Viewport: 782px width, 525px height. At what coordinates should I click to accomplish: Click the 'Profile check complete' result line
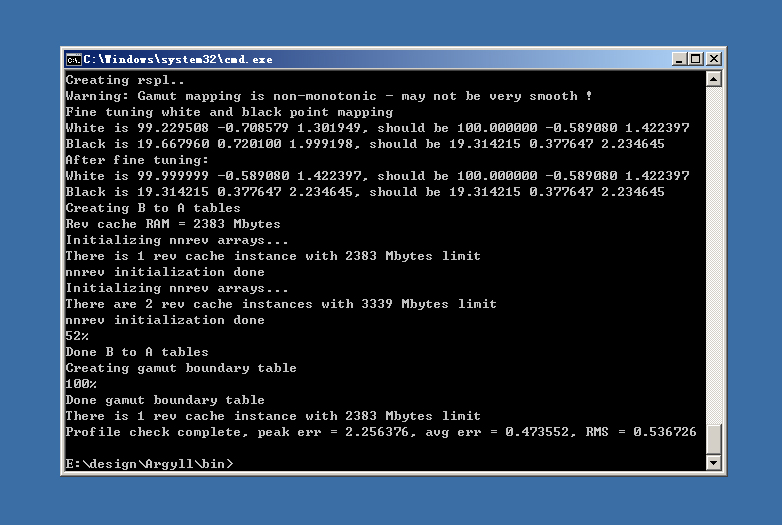pos(380,432)
